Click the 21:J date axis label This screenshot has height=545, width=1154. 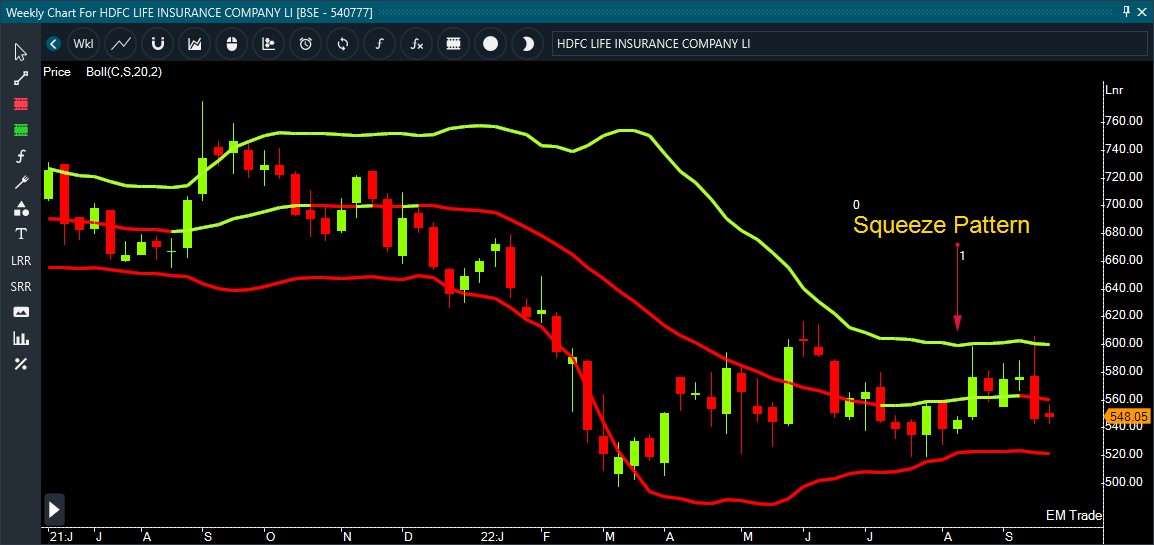[x=61, y=537]
